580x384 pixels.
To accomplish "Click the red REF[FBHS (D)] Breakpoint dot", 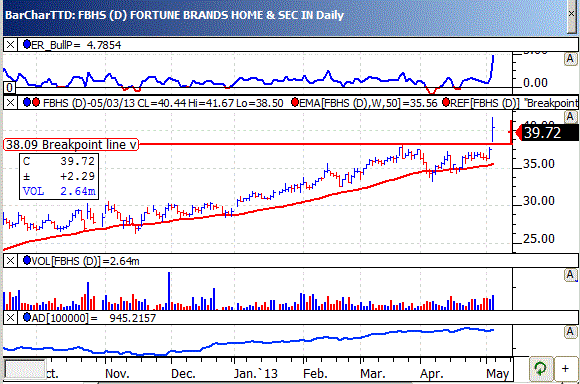I will click(x=446, y=102).
